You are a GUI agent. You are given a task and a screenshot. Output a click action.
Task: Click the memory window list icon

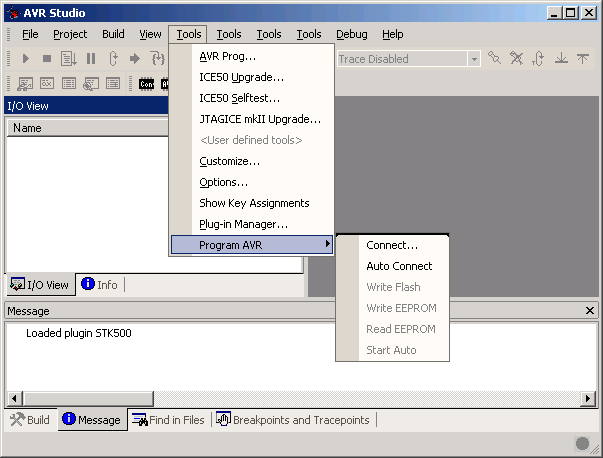[x=69, y=83]
